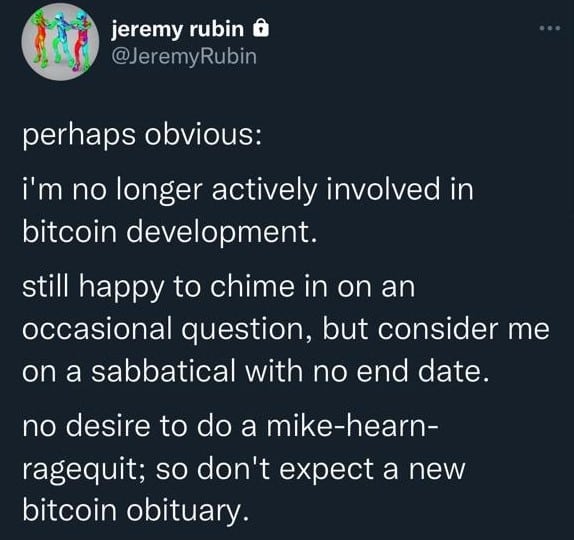Click the "perhaps obvious:" opening line
Image resolution: width=574 pixels, height=540 pixels.
coord(142,136)
